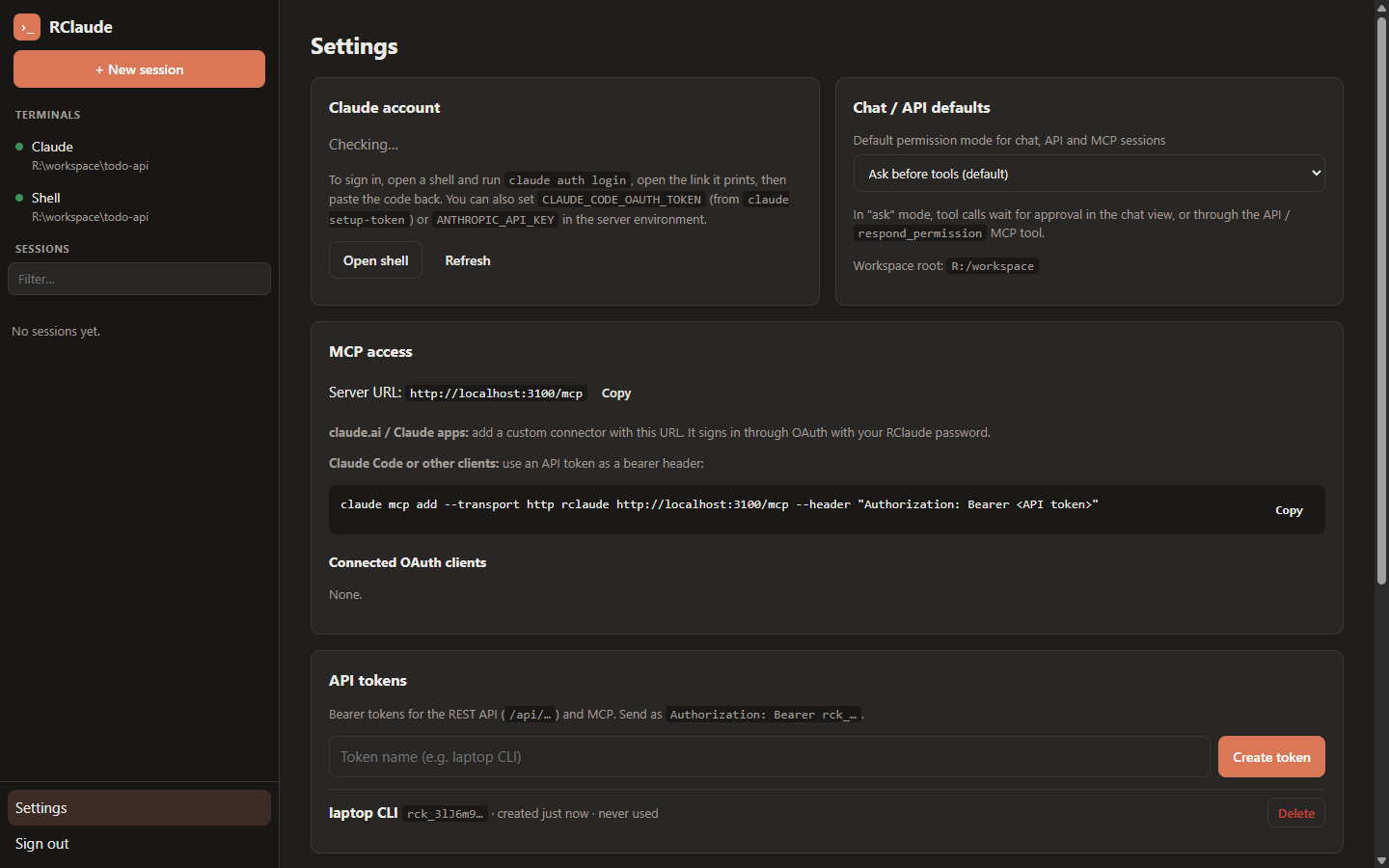This screenshot has width=1389, height=868.
Task: Sign out from the sidebar
Action: coord(139,844)
